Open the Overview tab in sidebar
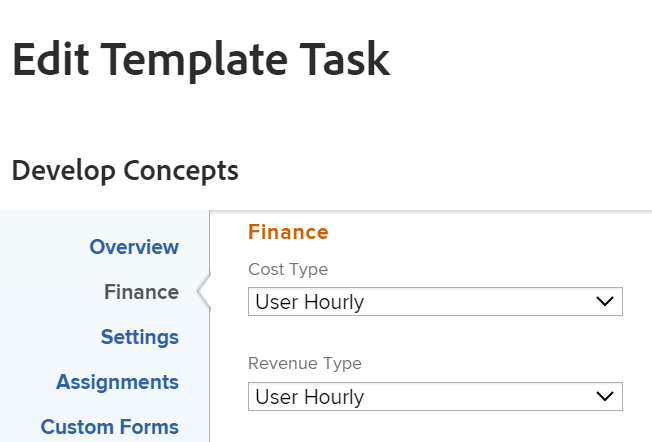Viewport: 652px width, 442px height. coord(134,247)
